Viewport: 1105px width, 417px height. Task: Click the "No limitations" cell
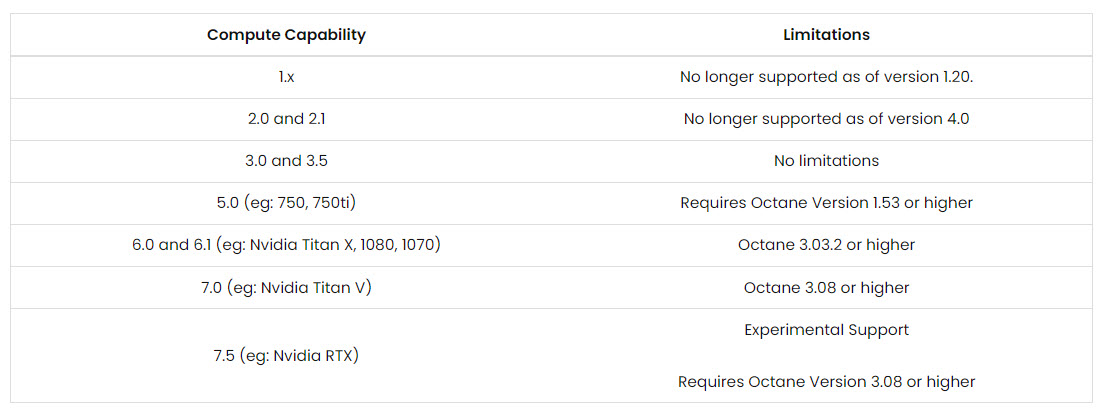click(x=826, y=161)
